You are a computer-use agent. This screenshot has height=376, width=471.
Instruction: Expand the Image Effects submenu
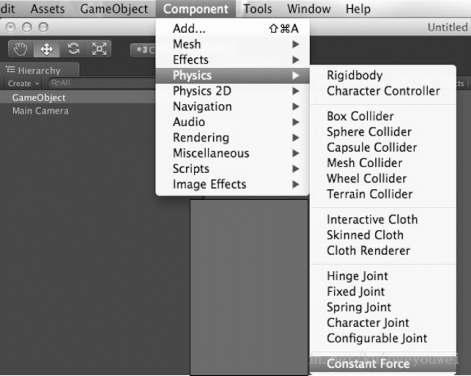[233, 184]
